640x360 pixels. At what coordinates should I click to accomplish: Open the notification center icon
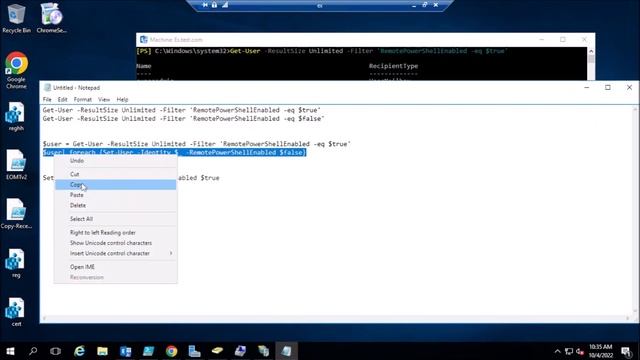[x=626, y=351]
